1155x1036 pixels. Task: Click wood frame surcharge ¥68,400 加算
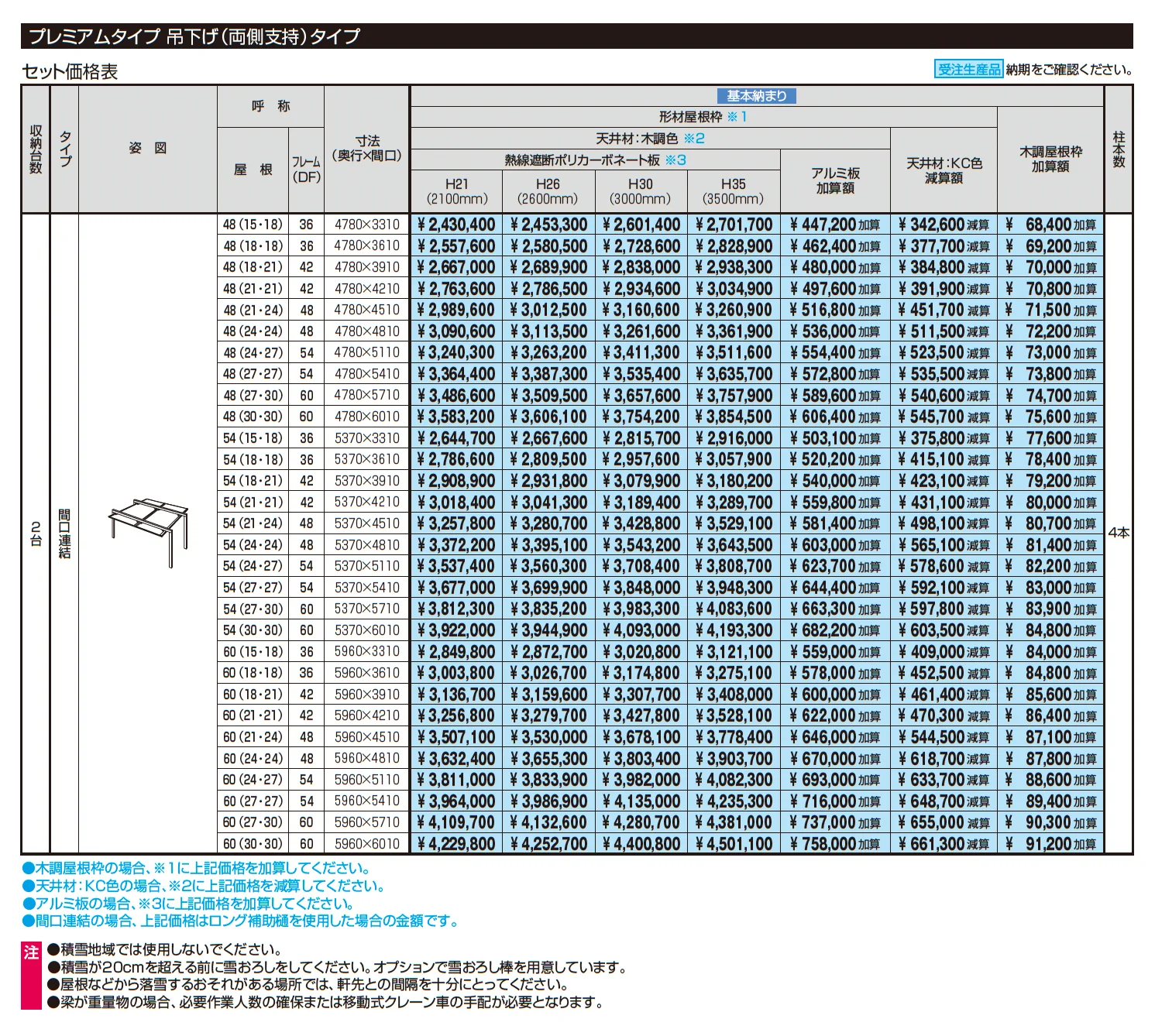tap(1050, 225)
